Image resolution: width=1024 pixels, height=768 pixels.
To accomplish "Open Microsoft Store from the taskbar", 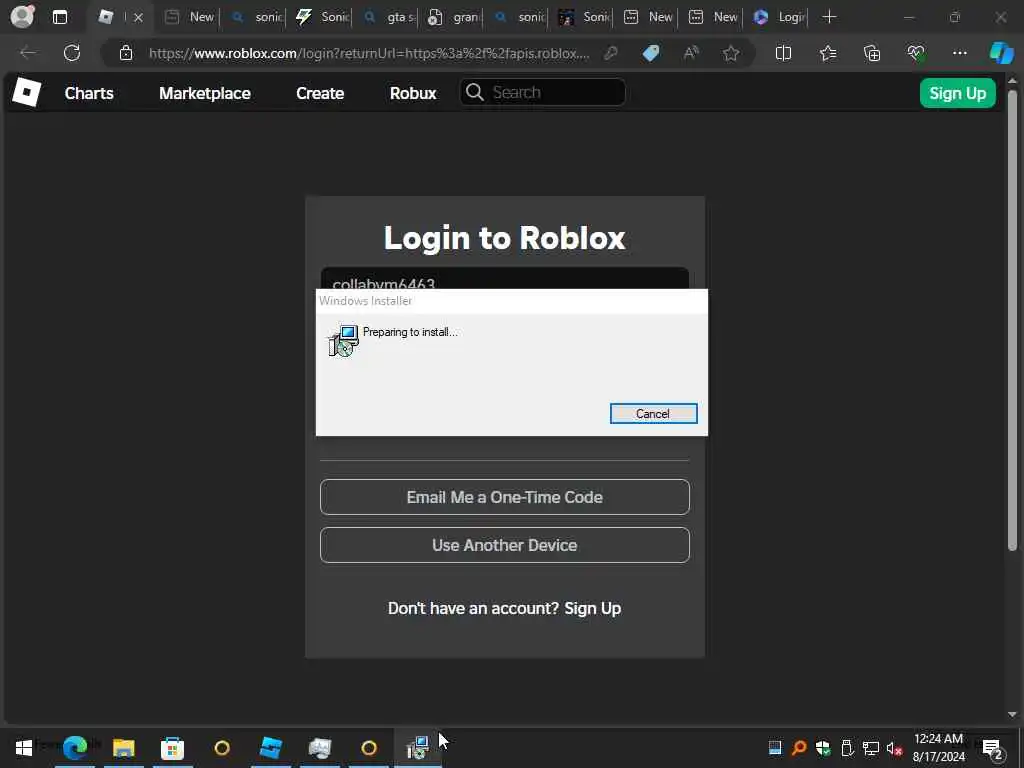I will point(172,748).
